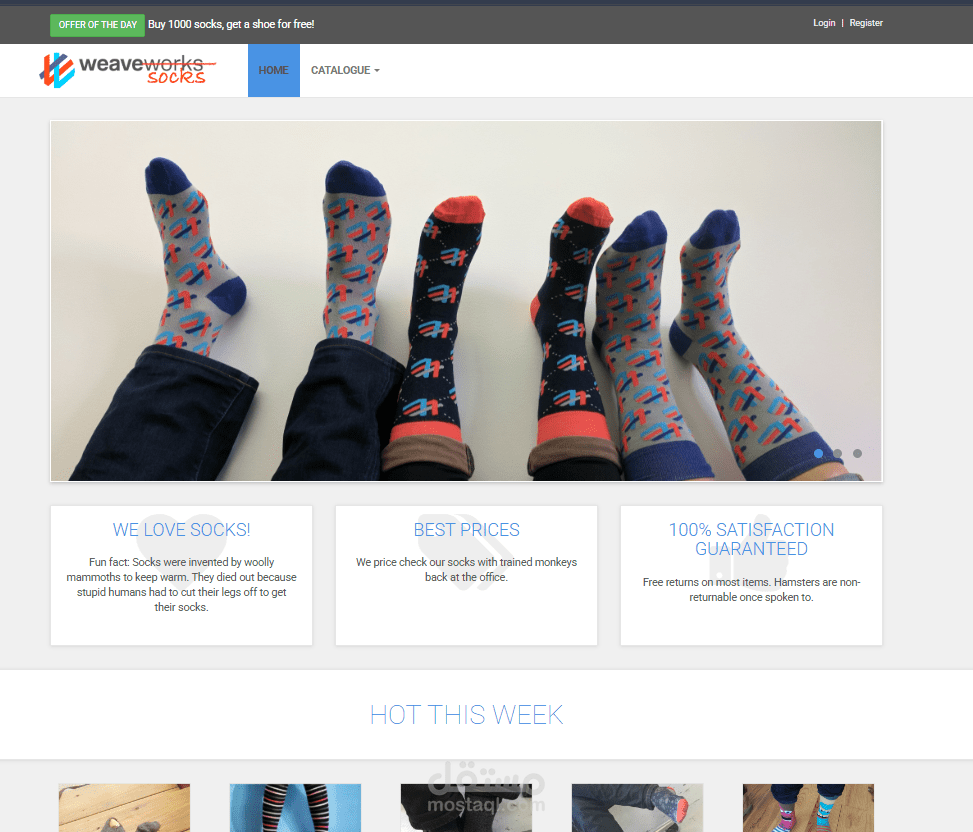Viewport: 973px width, 832px height.
Task: Open the colorful socks thumbnail on the far right
Action: point(807,807)
